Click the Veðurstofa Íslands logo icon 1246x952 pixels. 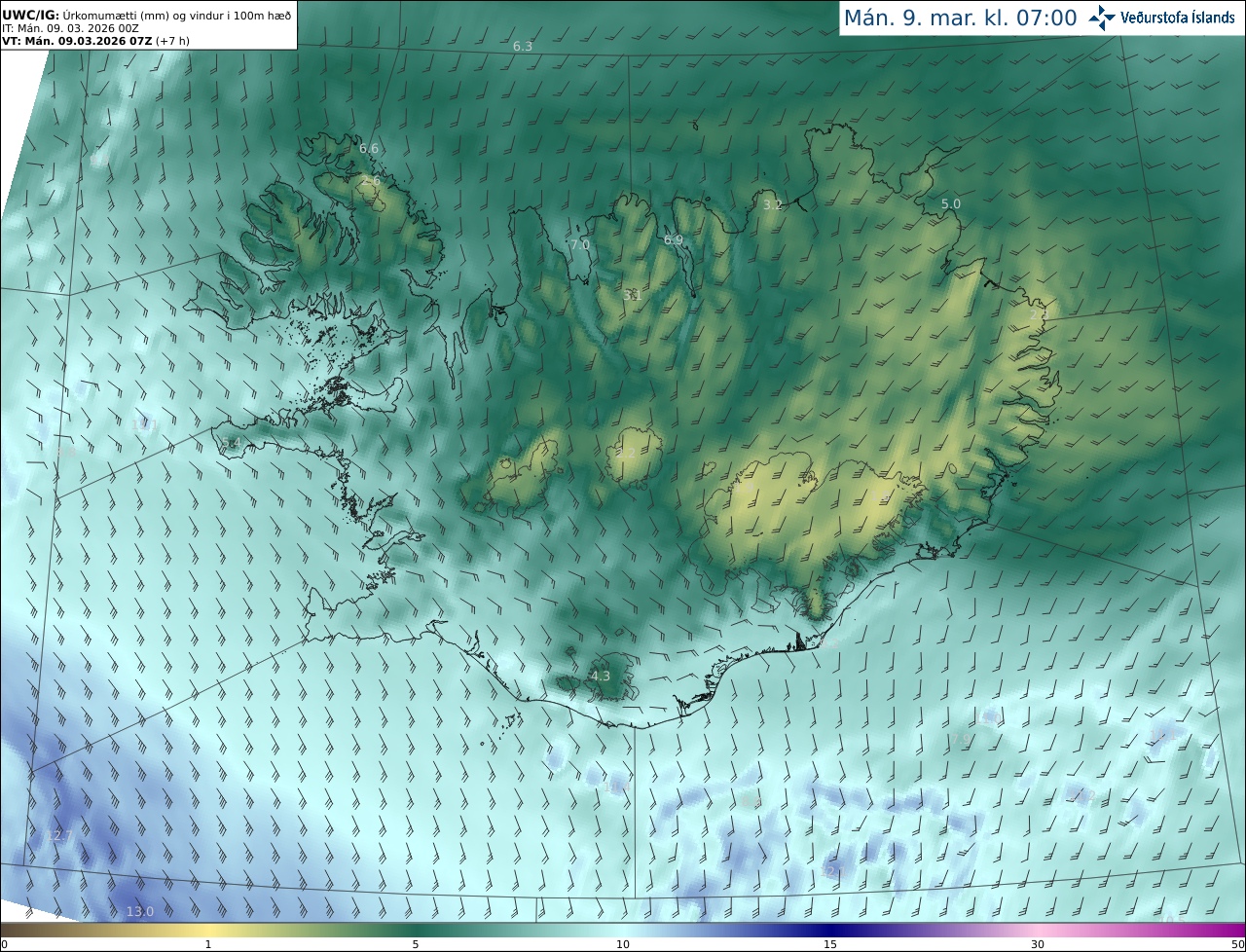click(1102, 18)
